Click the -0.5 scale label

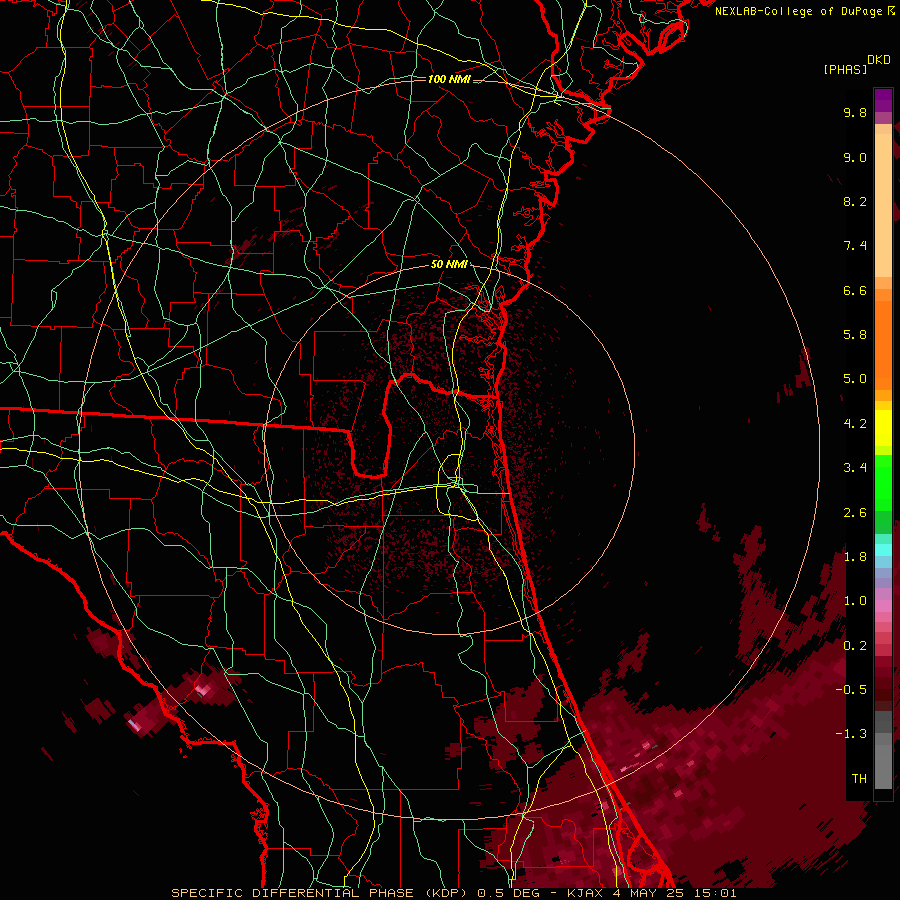pos(851,690)
